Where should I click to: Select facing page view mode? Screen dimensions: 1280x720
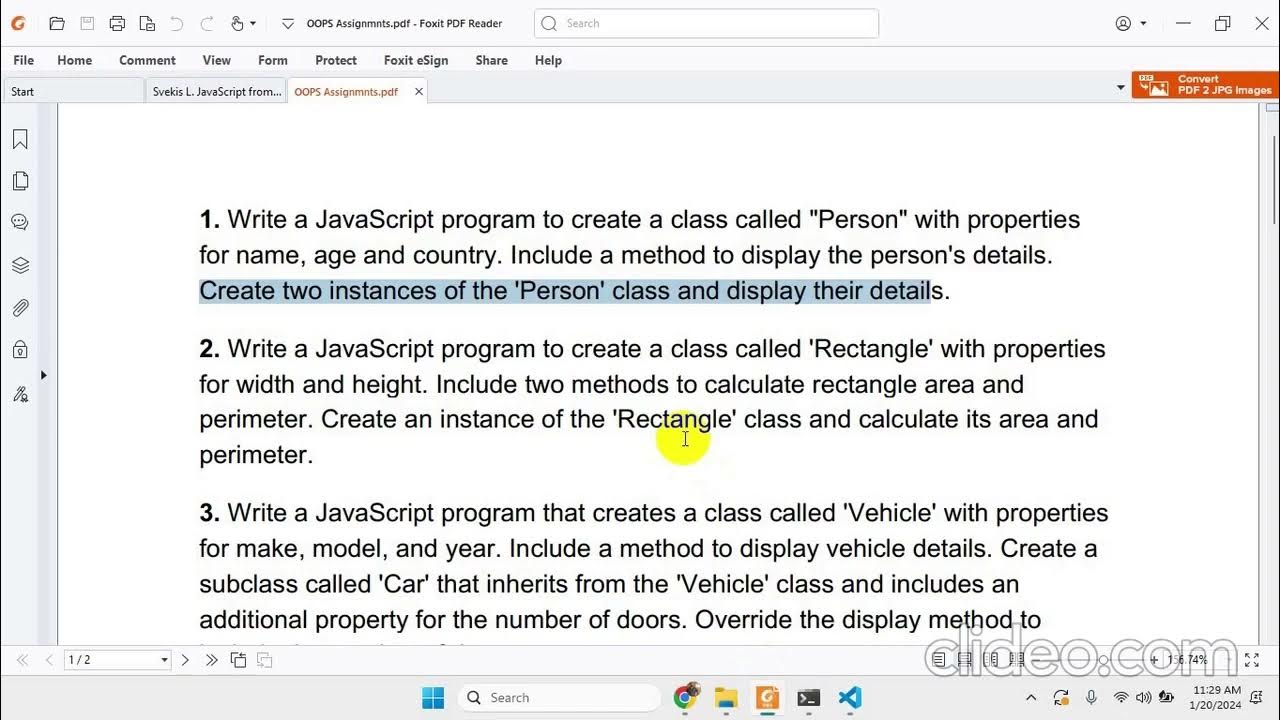coord(990,660)
